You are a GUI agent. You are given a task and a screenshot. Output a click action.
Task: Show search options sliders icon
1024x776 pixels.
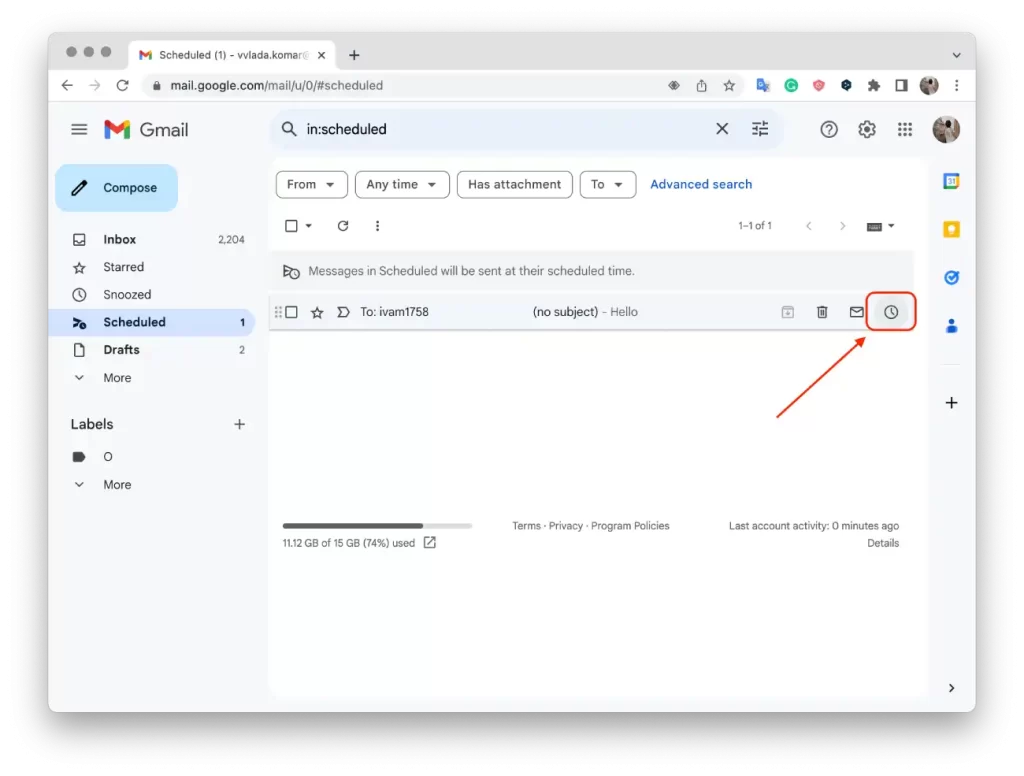(x=760, y=129)
